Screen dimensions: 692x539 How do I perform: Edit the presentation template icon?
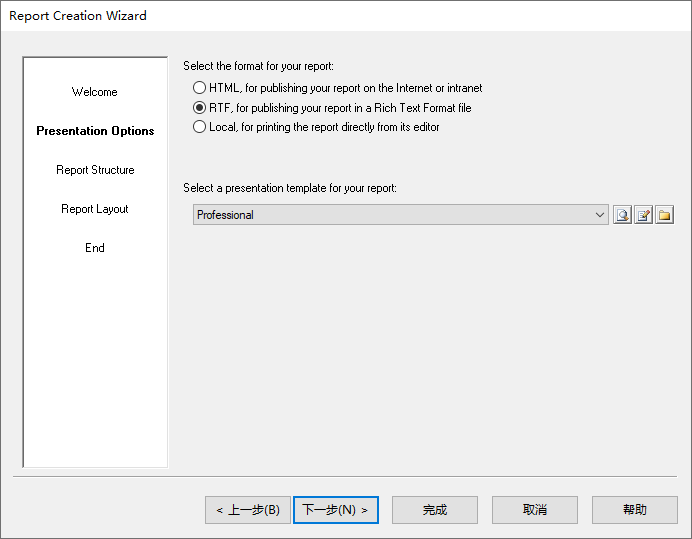pyautogui.click(x=643, y=215)
